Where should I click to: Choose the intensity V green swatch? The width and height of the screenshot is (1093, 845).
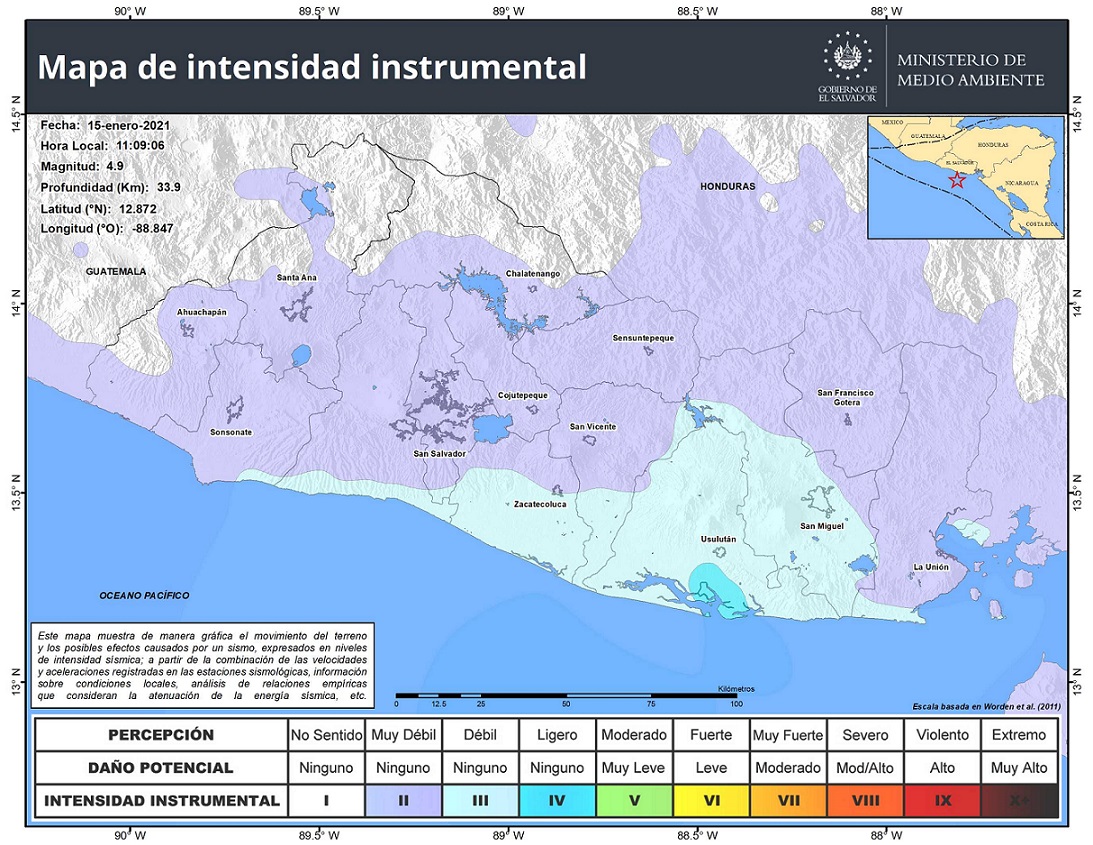coord(634,800)
